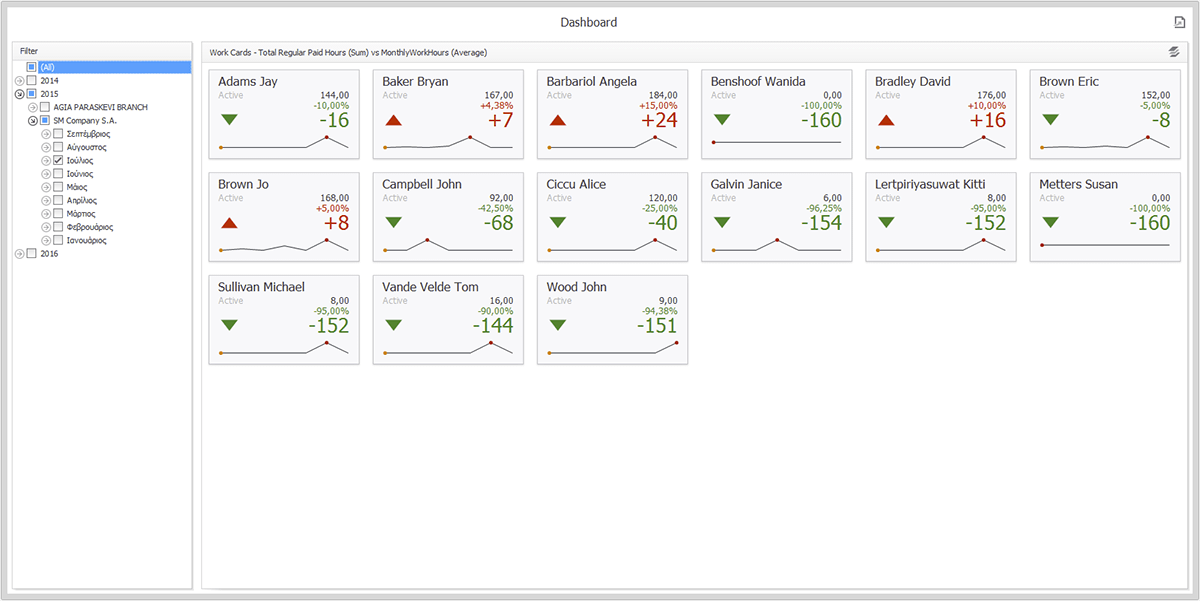Enable the AGIA PARASKEVI BRANCH checkbox
The width and height of the screenshot is (1200, 601).
click(45, 107)
